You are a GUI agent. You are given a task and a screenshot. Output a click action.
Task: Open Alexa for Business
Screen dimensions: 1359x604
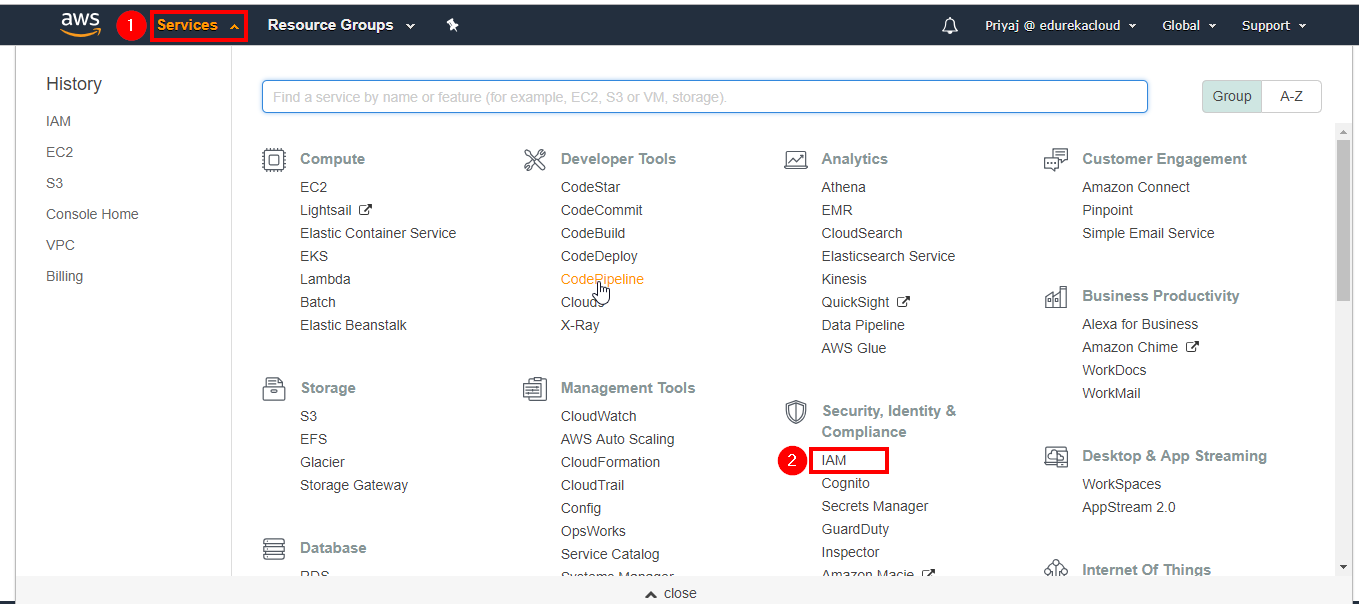[1139, 324]
